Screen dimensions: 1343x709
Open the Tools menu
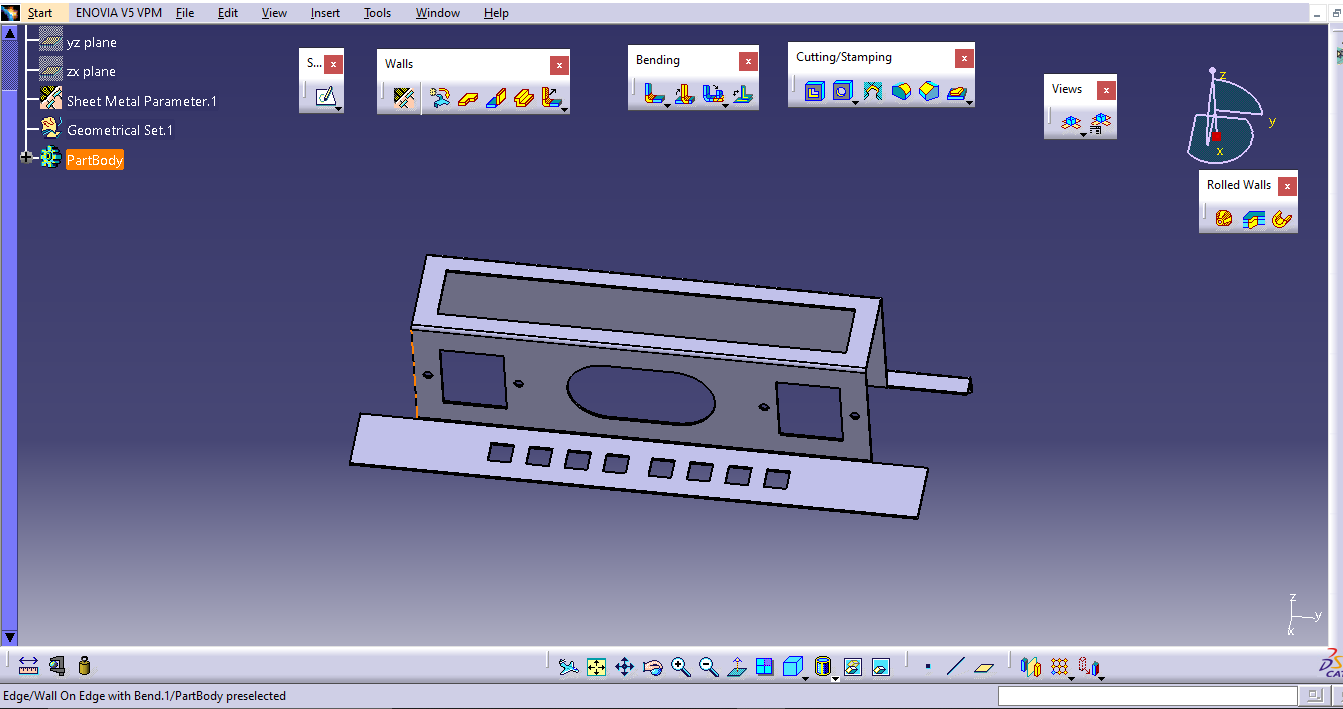click(x=377, y=13)
